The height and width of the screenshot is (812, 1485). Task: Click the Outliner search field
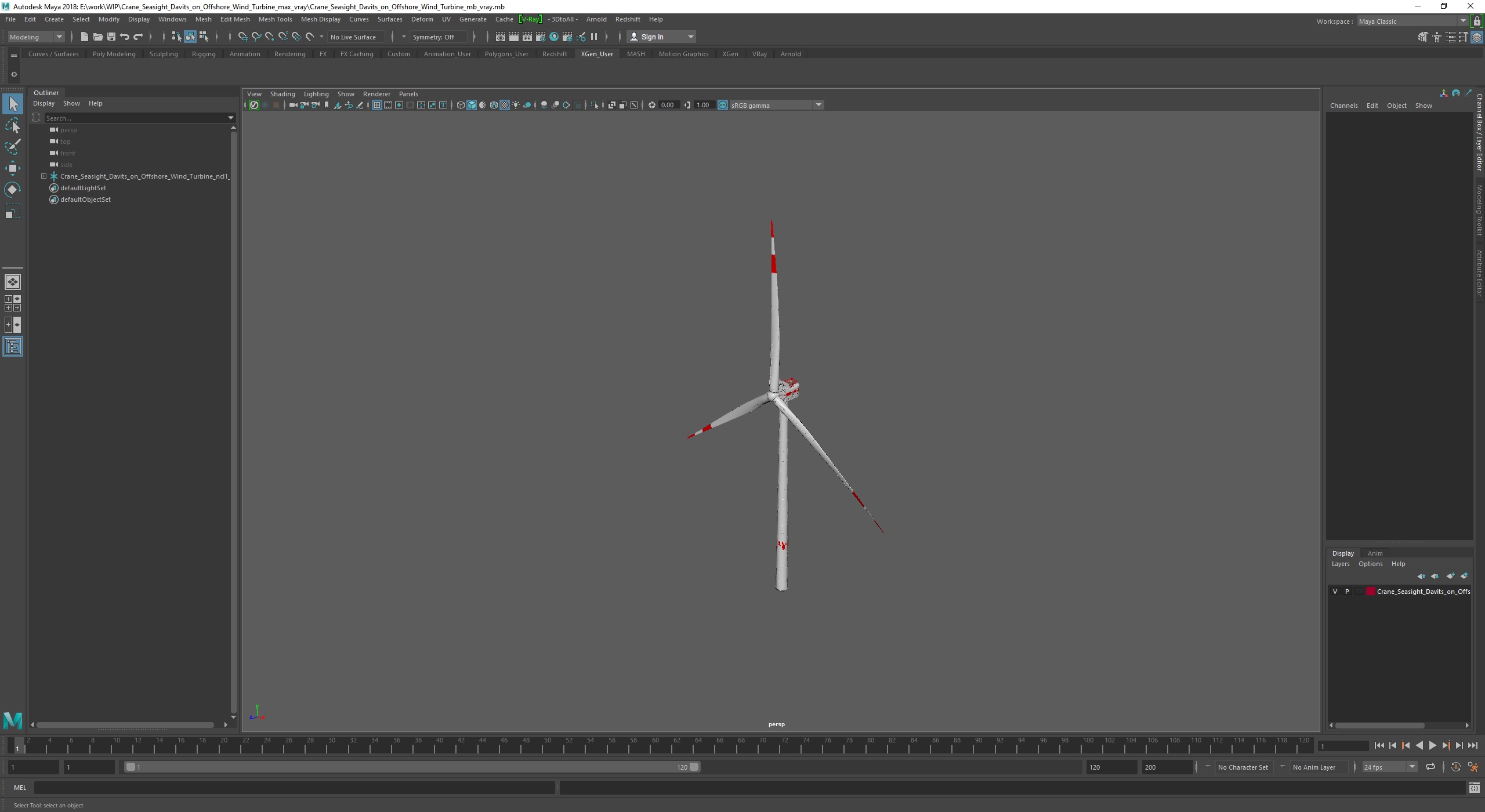pos(136,118)
